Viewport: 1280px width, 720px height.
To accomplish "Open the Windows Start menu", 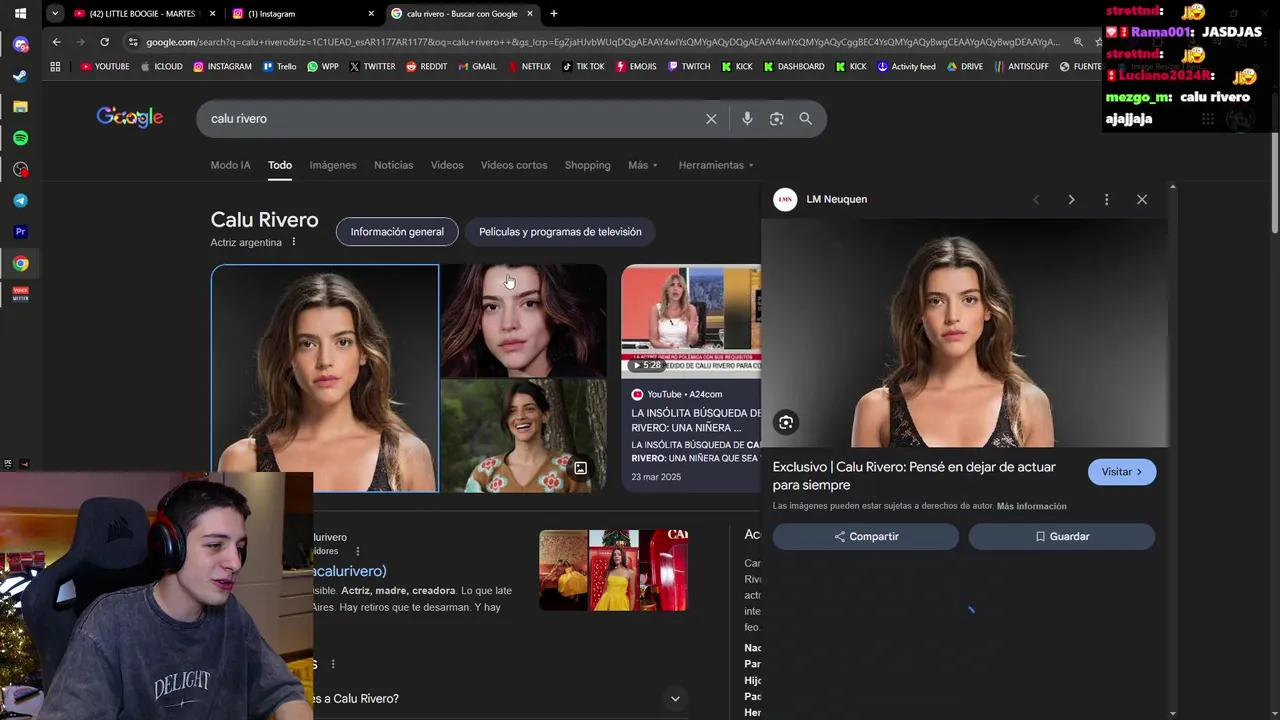I will 20,14.
